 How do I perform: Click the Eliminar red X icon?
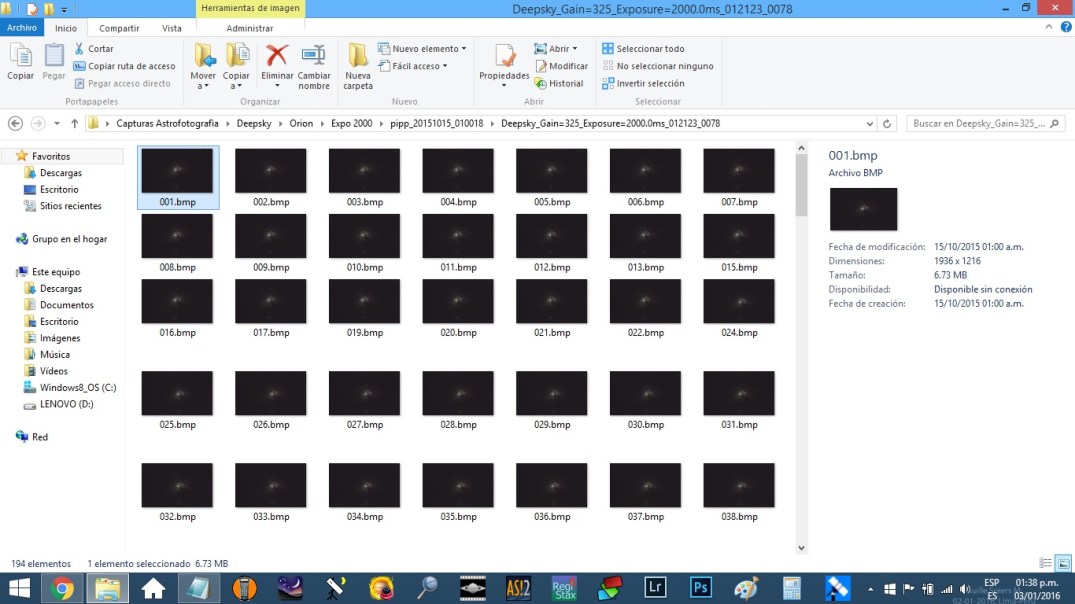[x=277, y=56]
